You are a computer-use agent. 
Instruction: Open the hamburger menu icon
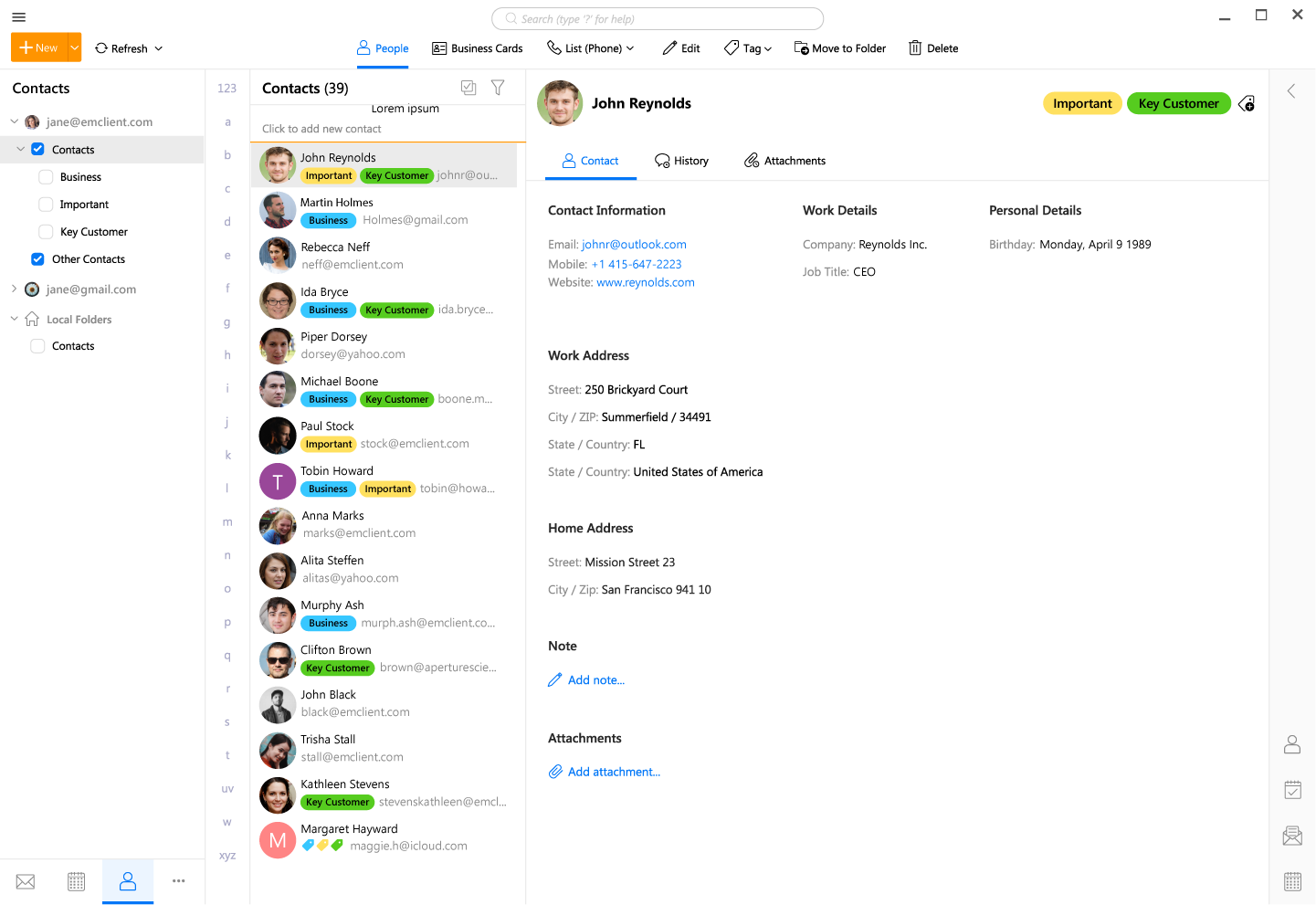(x=18, y=17)
